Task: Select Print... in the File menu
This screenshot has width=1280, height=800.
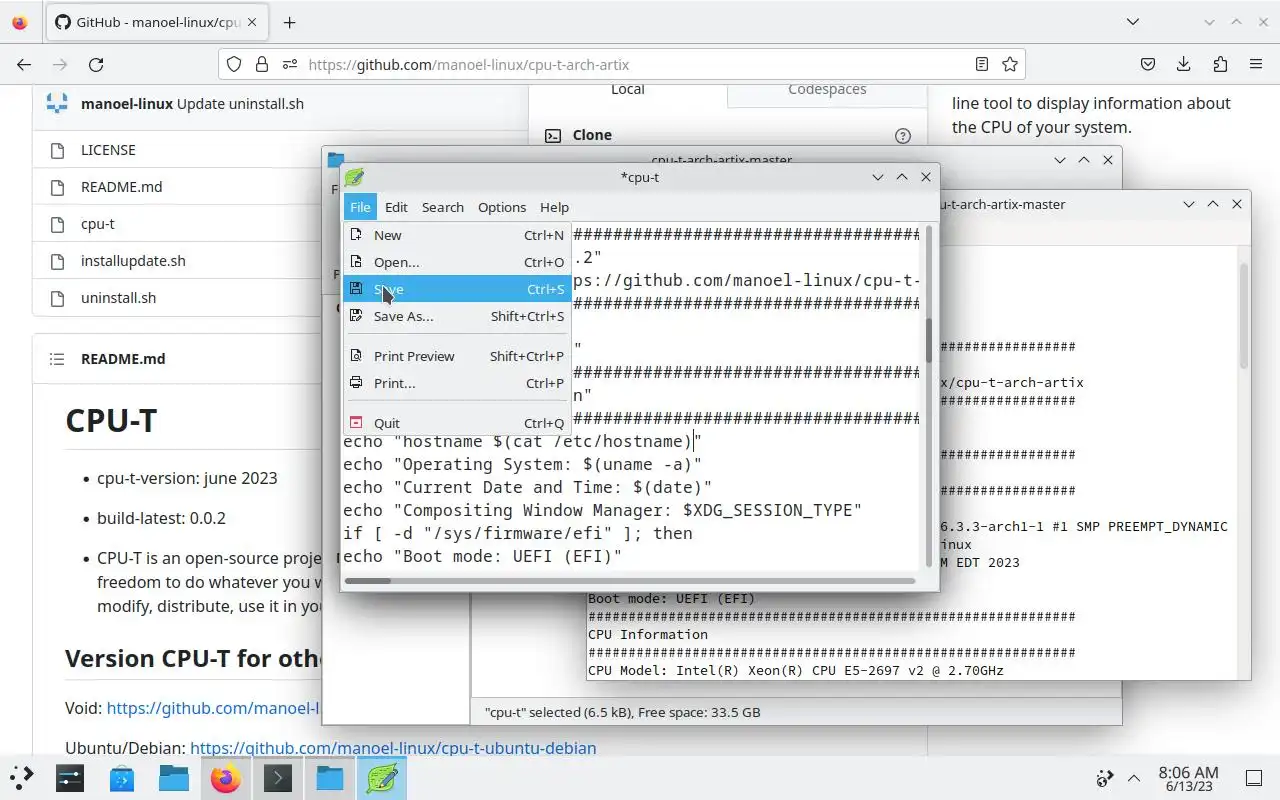Action: pyautogui.click(x=457, y=383)
